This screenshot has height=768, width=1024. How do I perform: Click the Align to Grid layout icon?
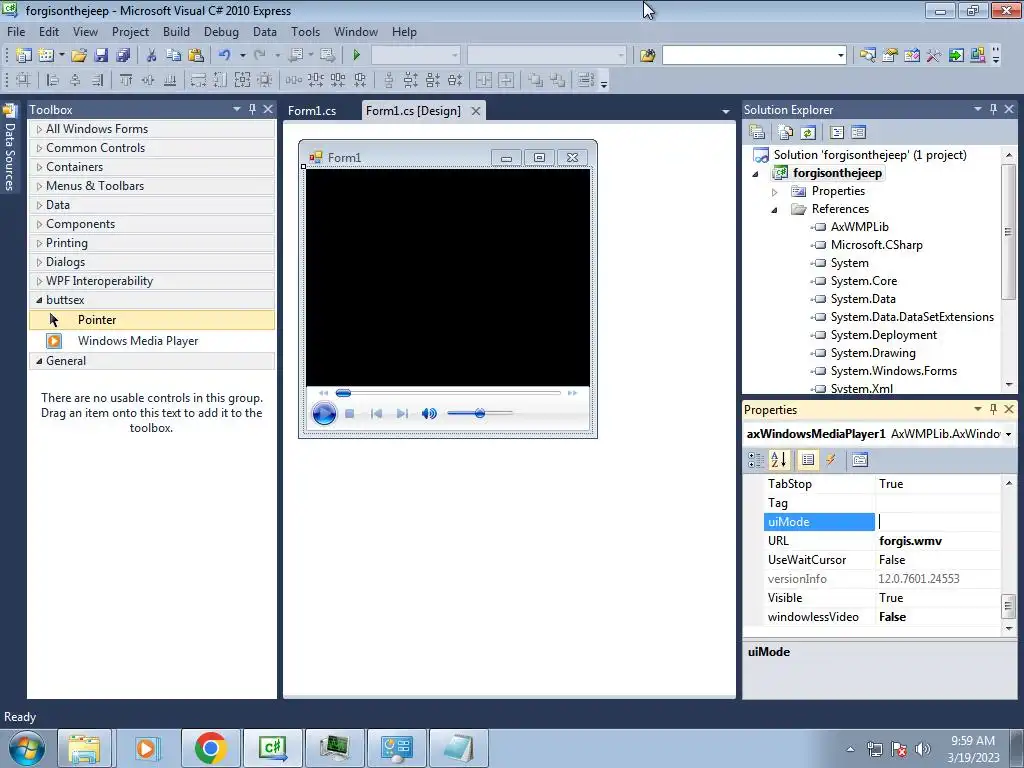pyautogui.click(x=24, y=80)
